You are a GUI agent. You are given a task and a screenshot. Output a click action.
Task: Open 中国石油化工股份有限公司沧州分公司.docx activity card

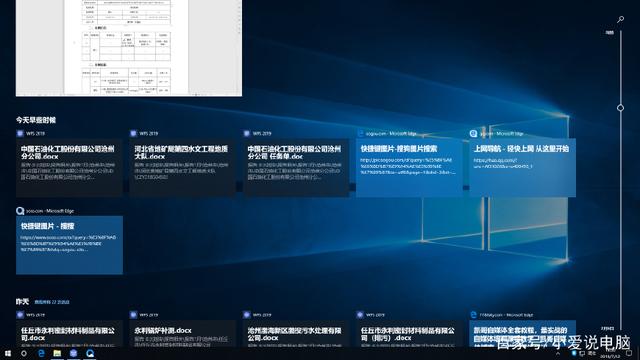coord(69,168)
